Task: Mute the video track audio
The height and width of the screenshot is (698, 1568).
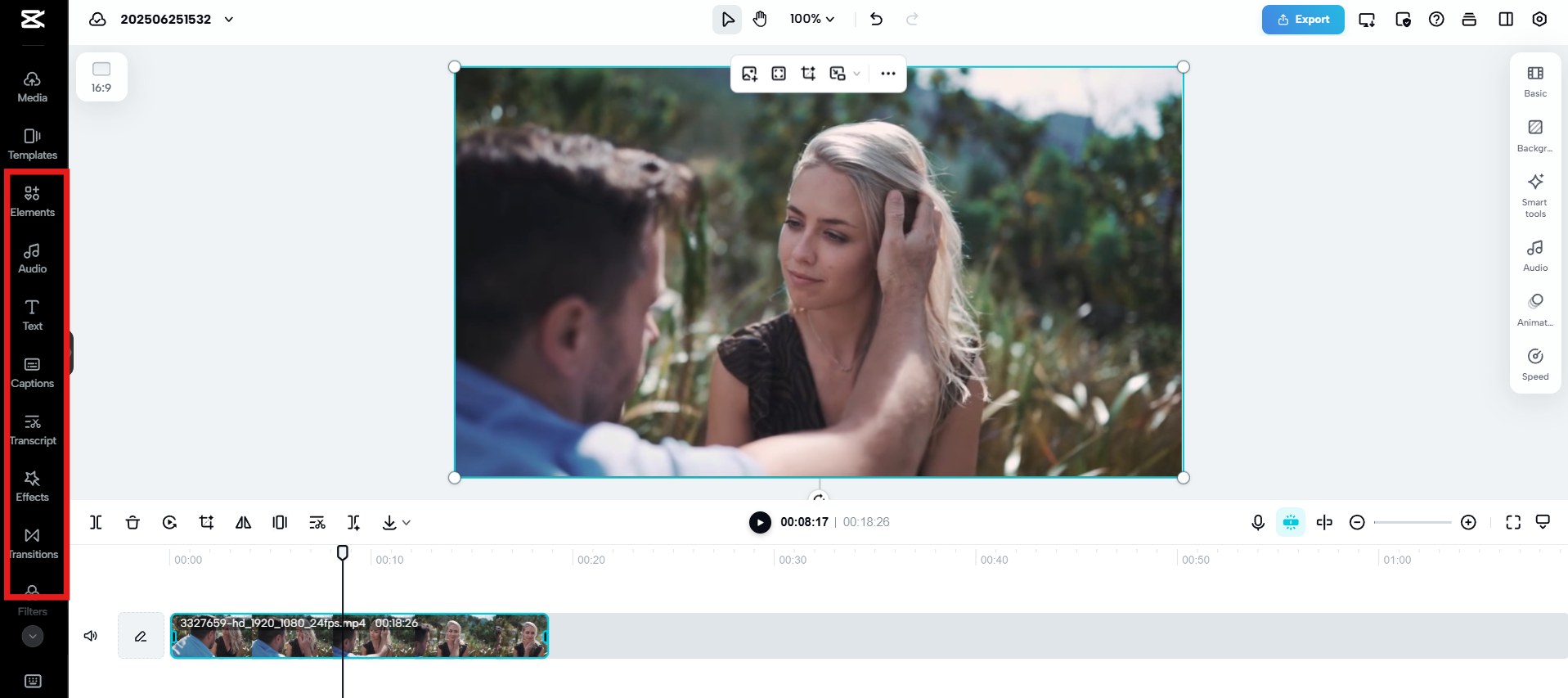Action: pyautogui.click(x=91, y=636)
